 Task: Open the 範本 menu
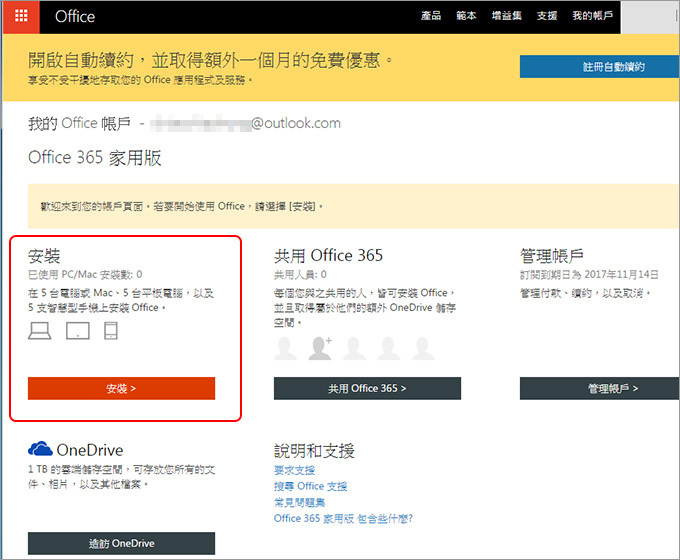tap(466, 16)
